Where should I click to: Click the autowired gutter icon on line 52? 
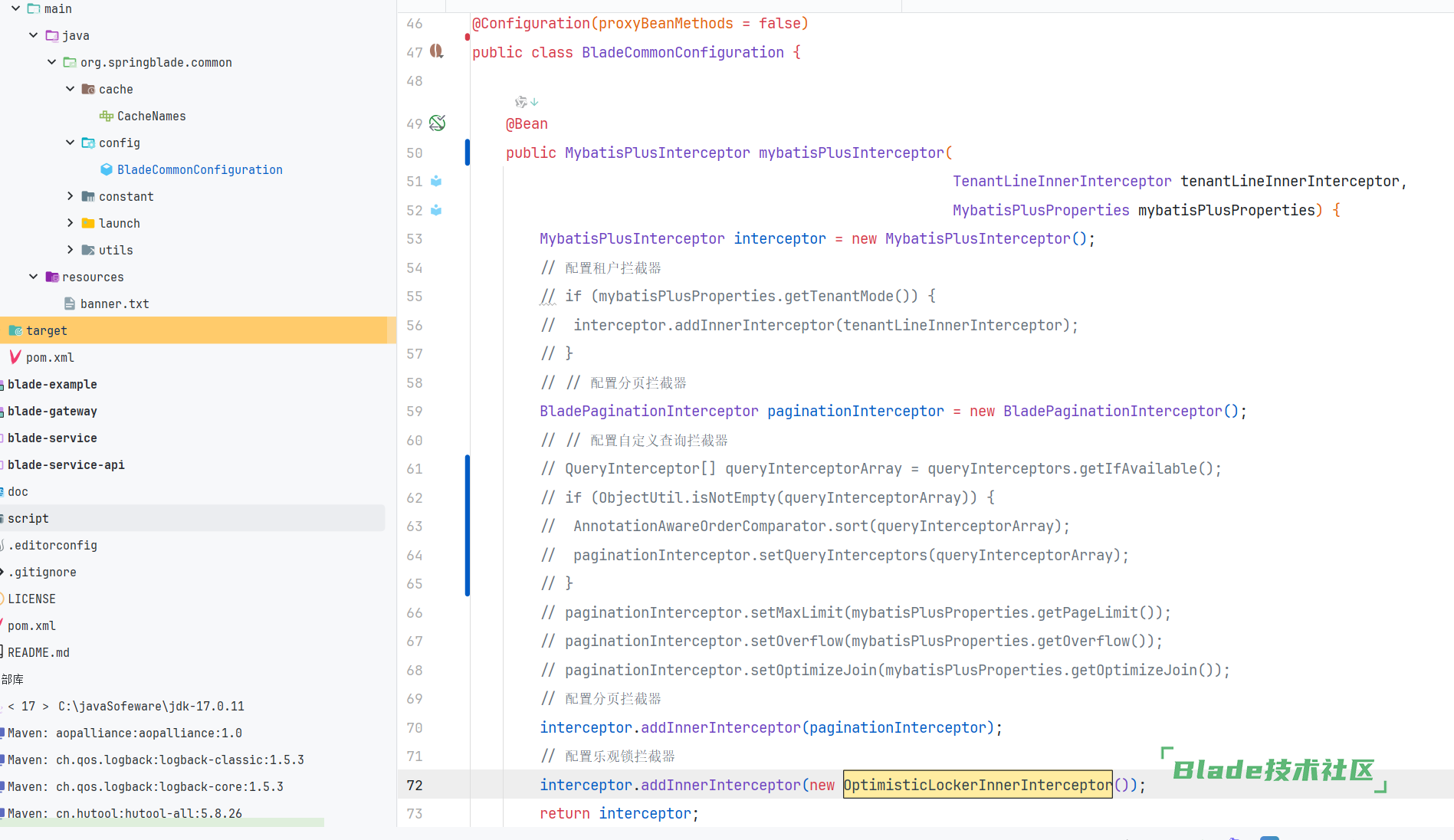click(436, 210)
